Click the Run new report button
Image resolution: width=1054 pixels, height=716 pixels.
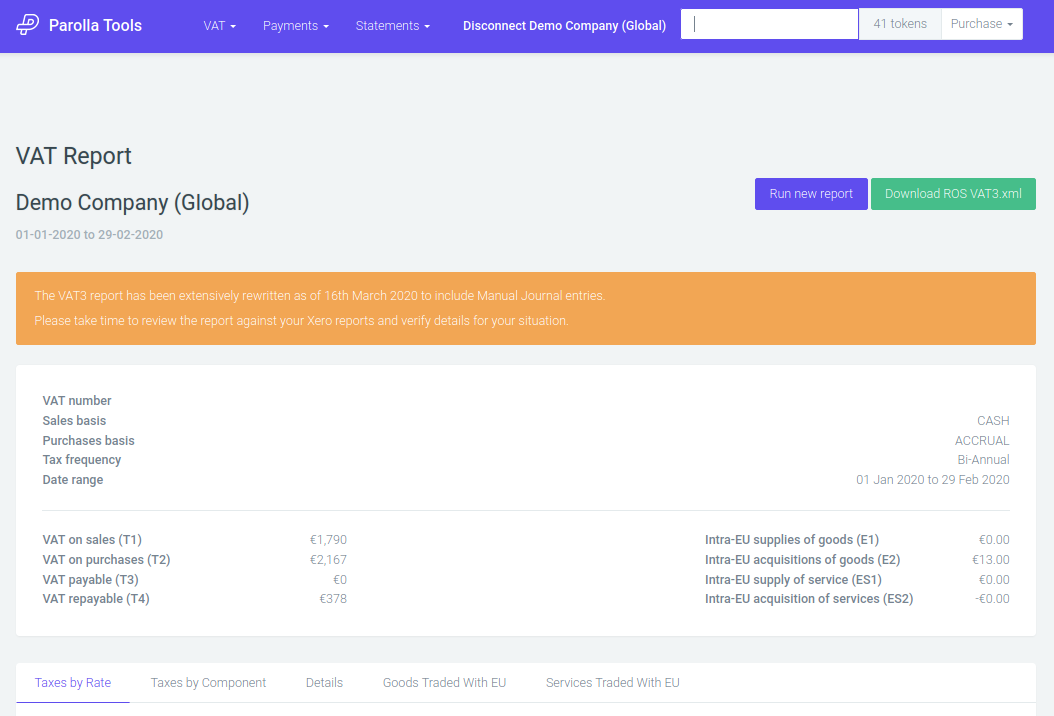[x=811, y=193]
